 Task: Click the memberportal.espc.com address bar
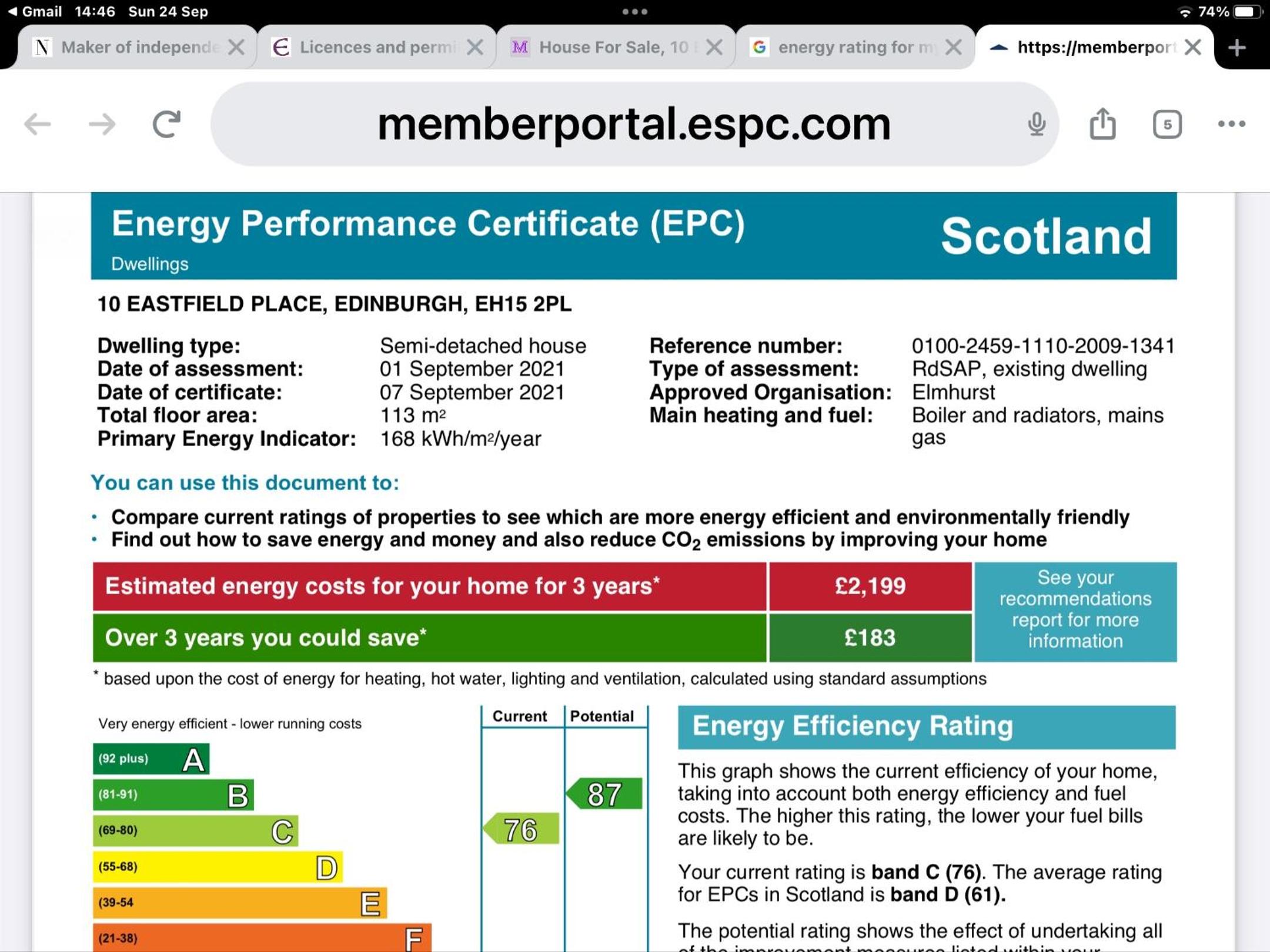(x=634, y=124)
